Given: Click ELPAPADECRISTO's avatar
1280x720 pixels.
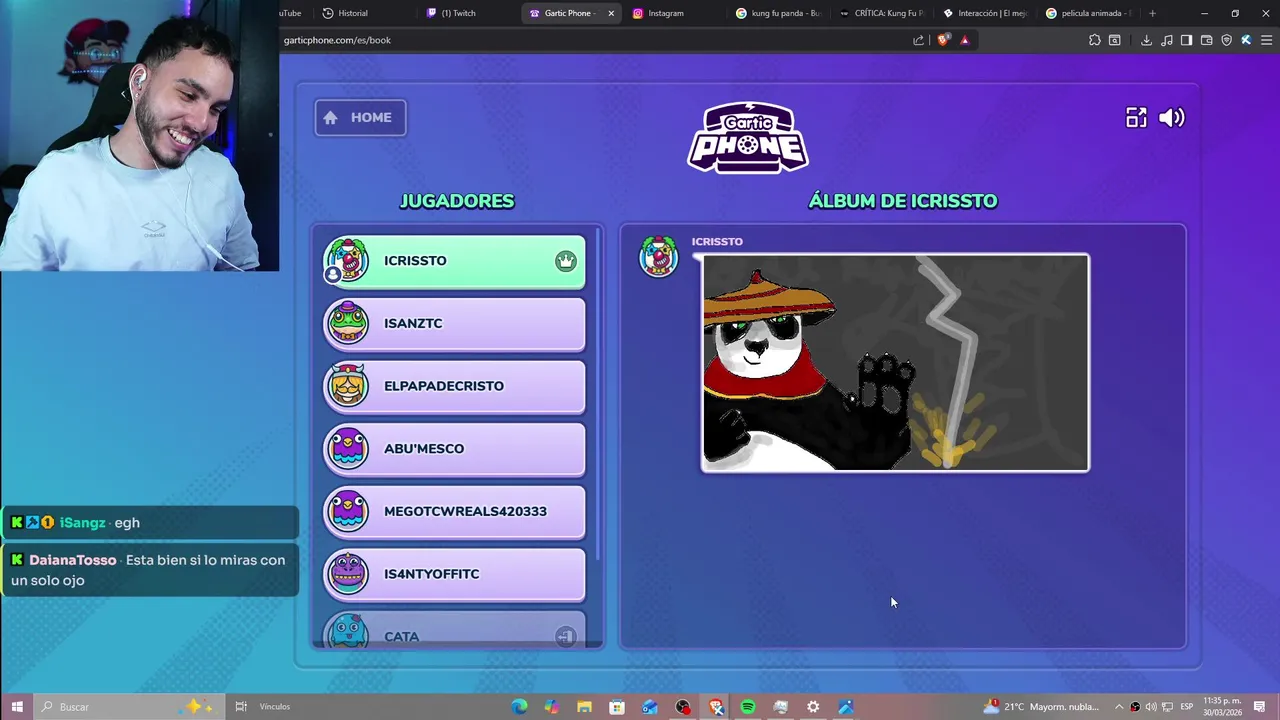Looking at the screenshot, I should tap(348, 386).
